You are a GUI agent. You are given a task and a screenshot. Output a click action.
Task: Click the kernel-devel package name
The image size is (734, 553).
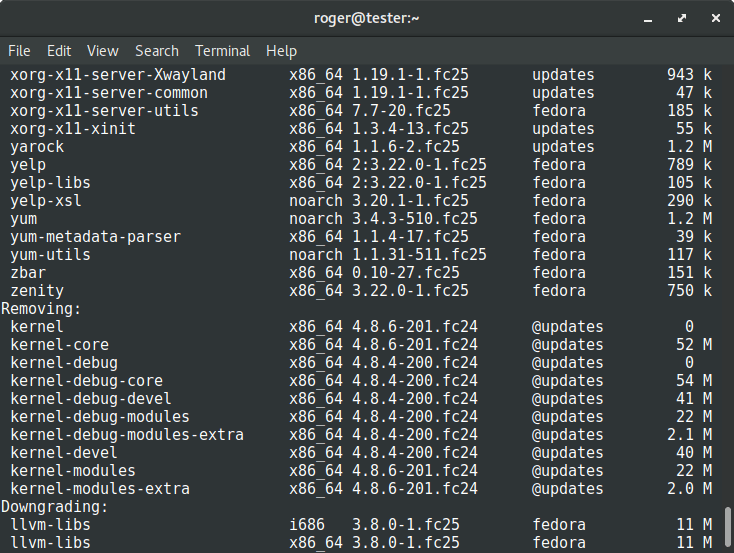point(64,453)
